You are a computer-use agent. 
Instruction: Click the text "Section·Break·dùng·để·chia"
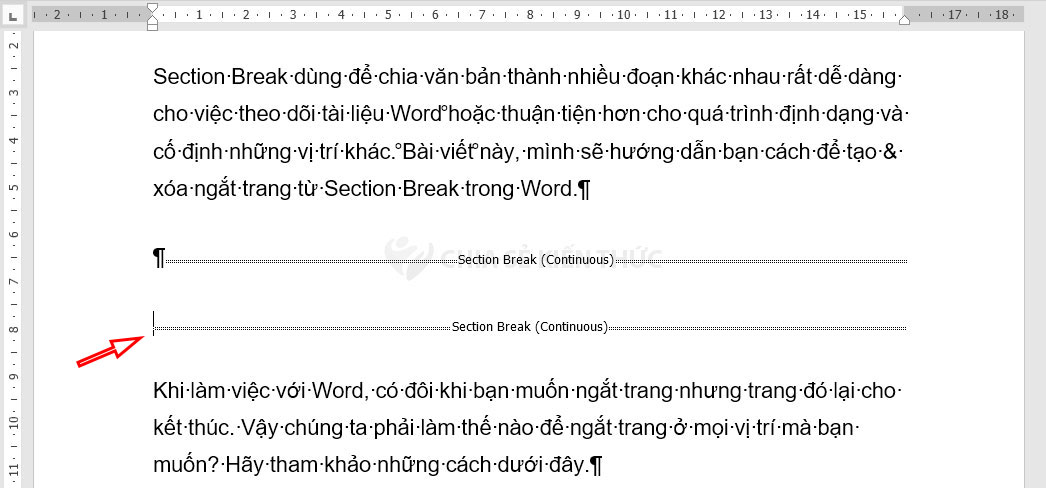click(286, 77)
